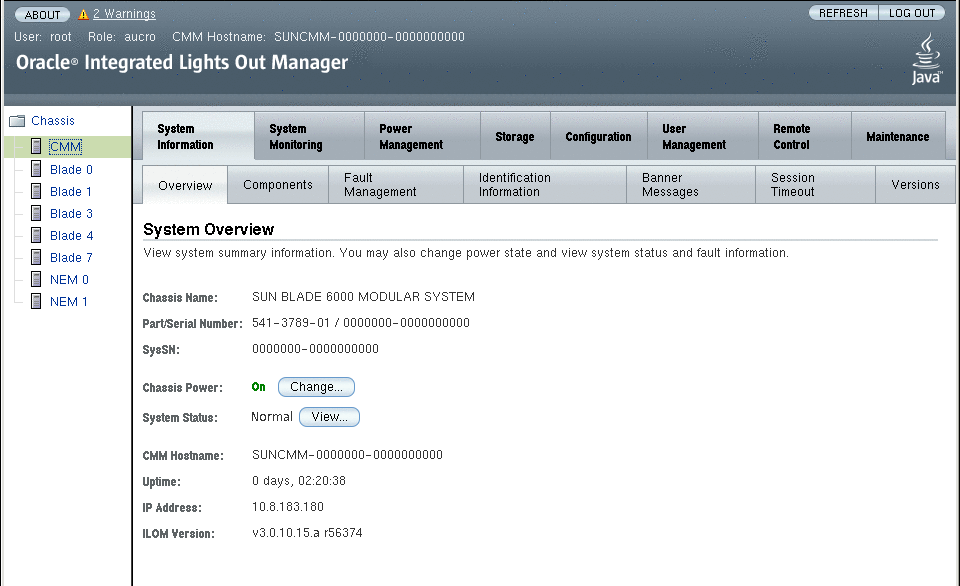960x586 pixels.
Task: Select NEM 1 in the tree
Action: (x=69, y=302)
